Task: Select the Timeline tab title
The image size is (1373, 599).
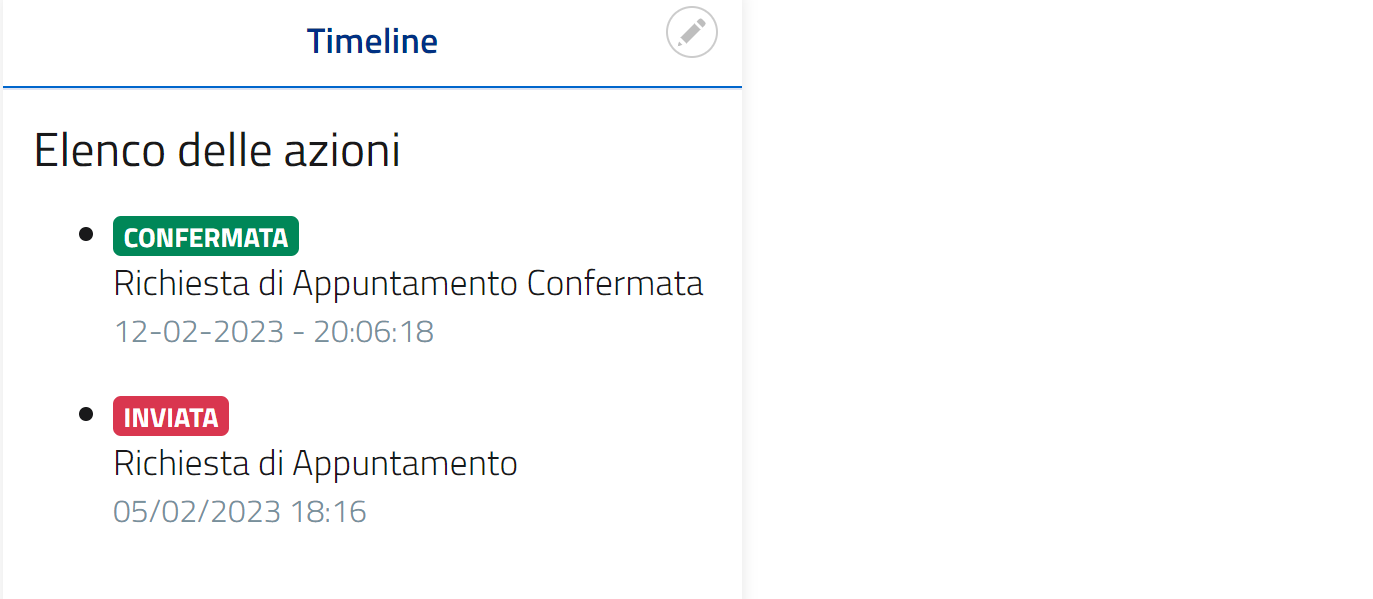Action: pos(372,41)
